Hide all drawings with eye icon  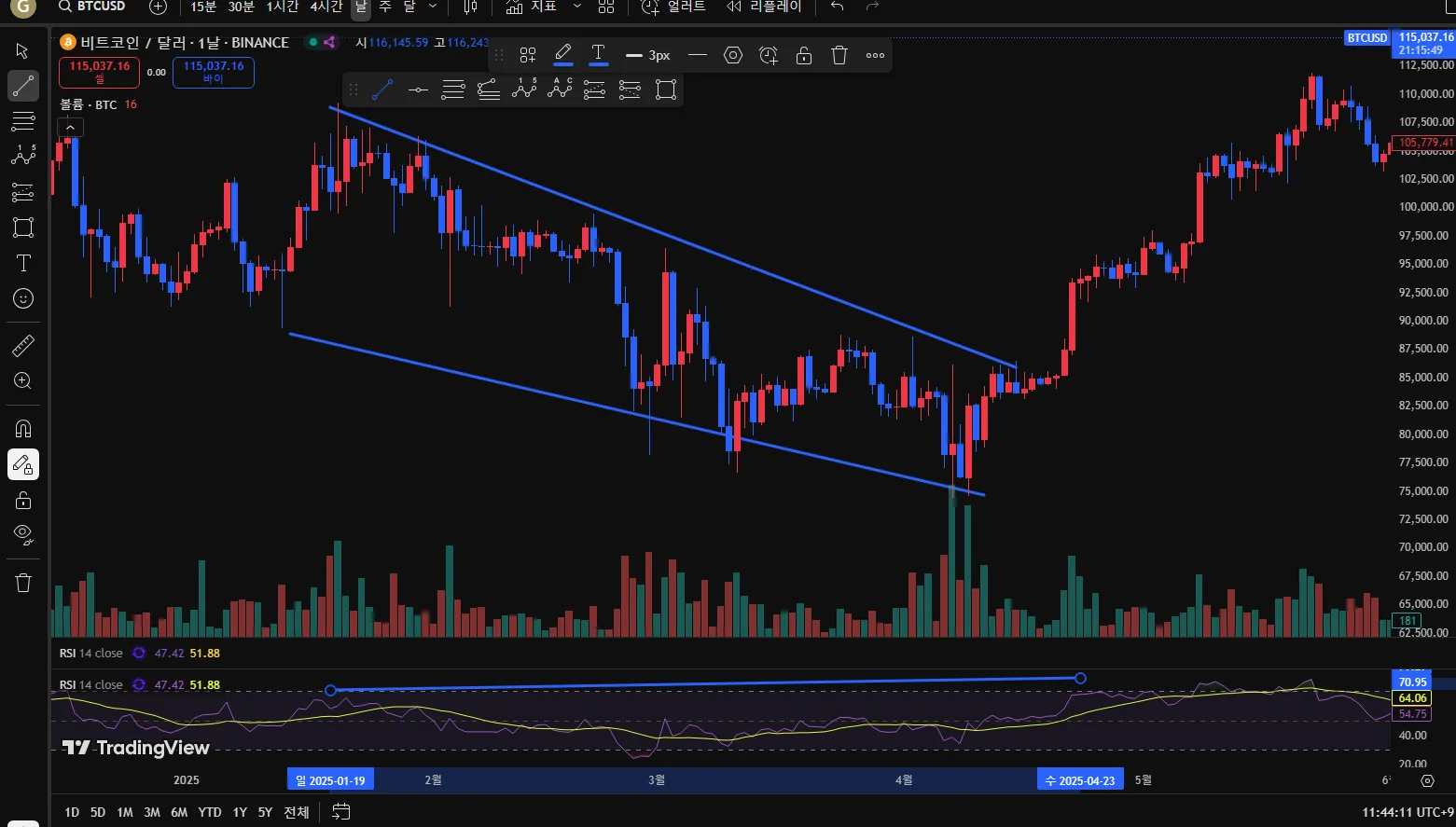point(23,534)
